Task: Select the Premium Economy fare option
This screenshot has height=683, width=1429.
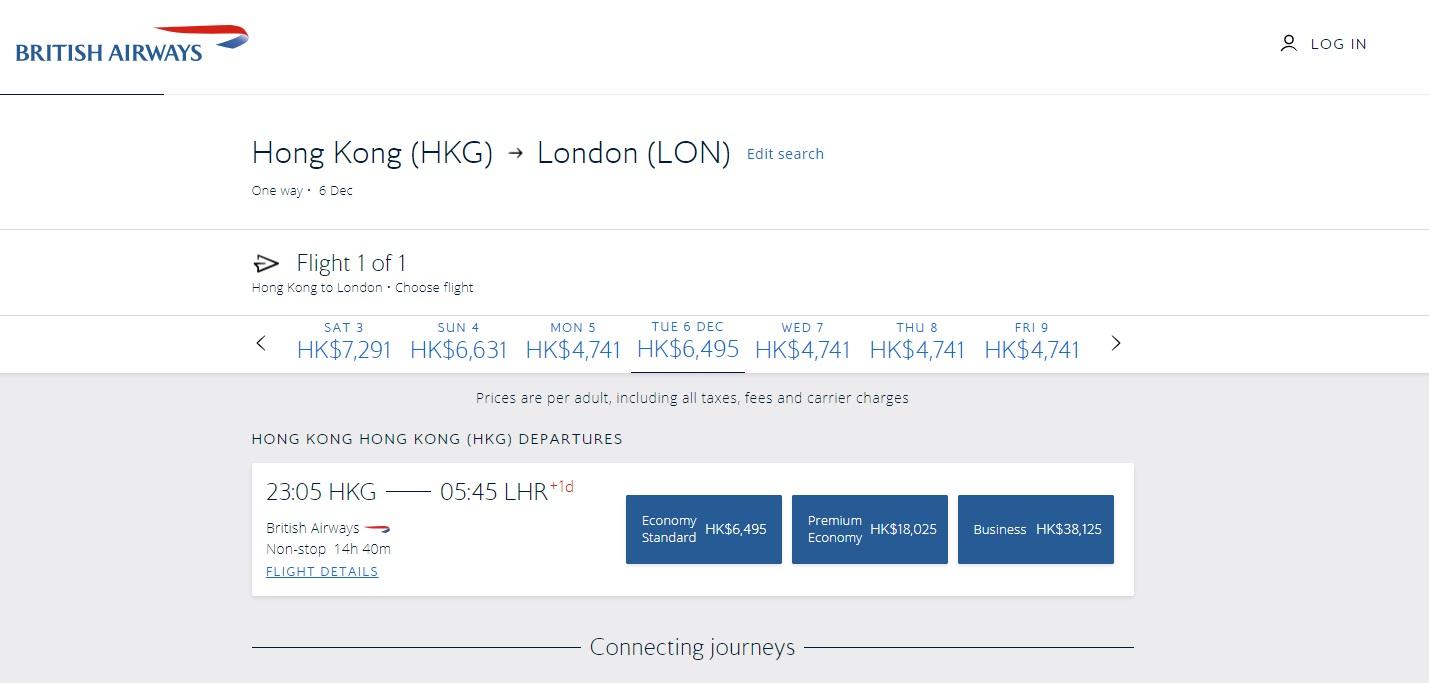Action: click(x=869, y=529)
